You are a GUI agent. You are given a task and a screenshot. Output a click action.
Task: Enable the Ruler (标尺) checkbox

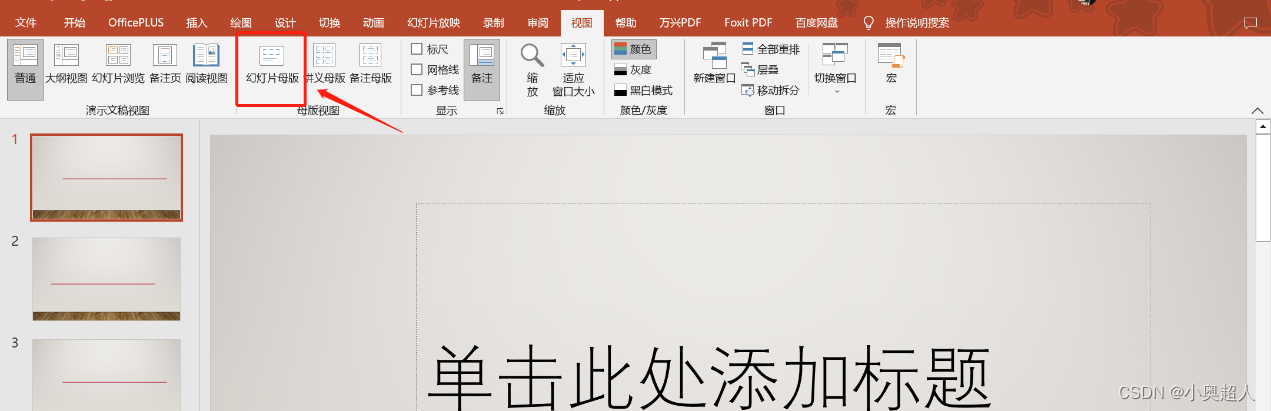[x=431, y=49]
